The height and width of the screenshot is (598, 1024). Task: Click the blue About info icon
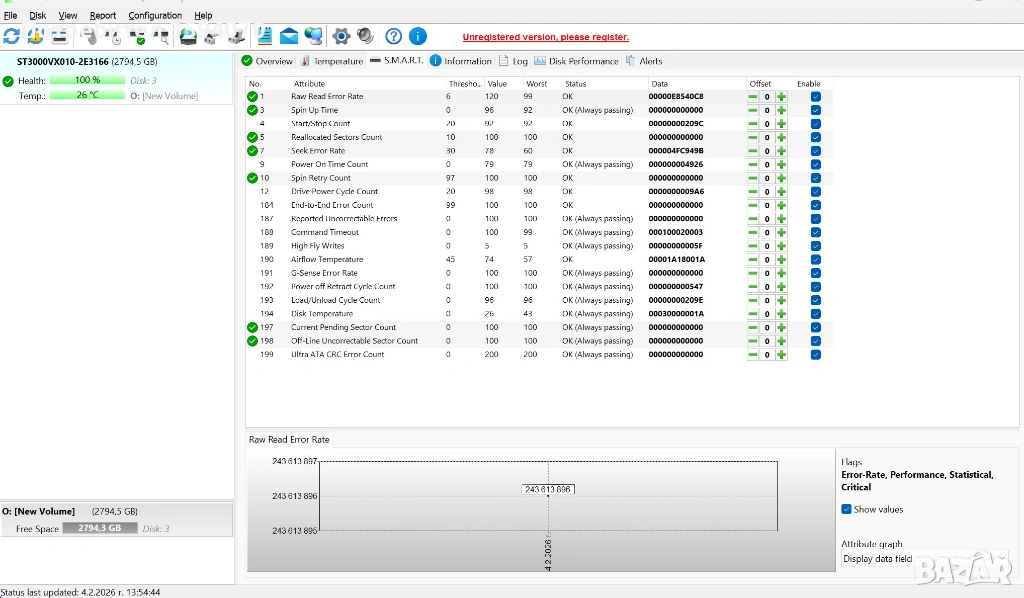418,36
